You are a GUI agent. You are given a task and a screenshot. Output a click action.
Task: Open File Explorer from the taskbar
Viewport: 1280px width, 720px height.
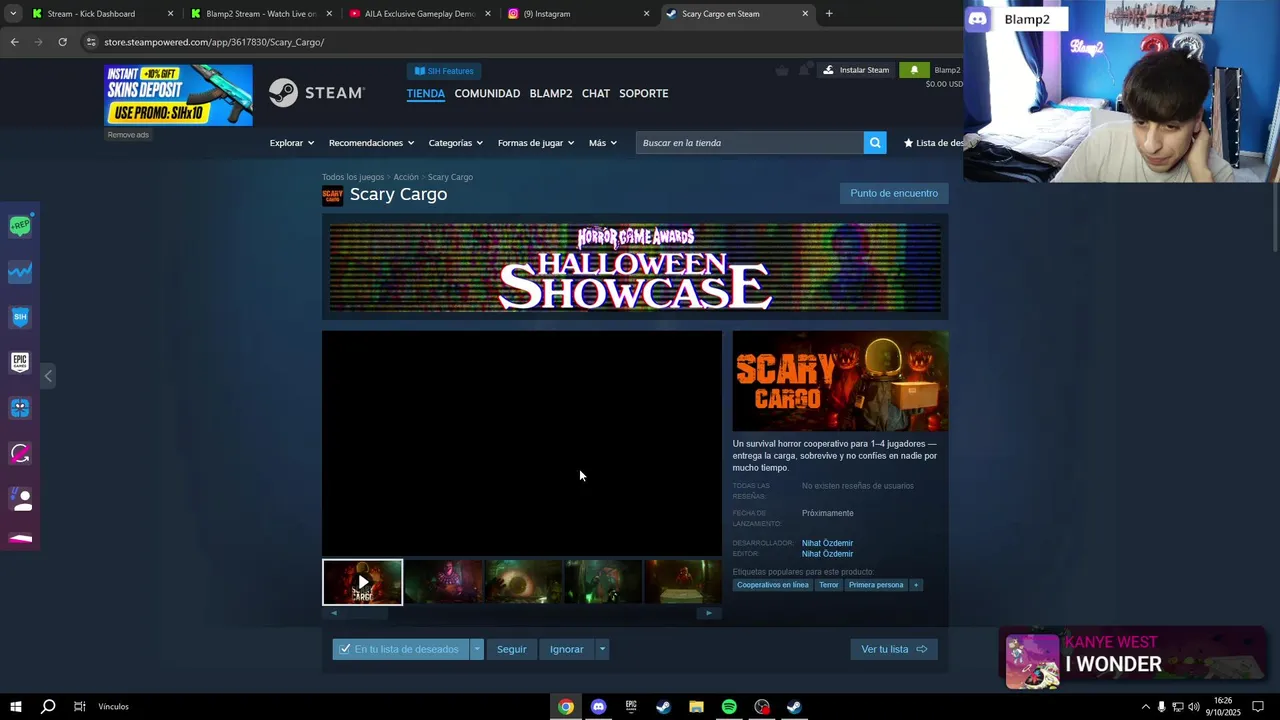click(x=696, y=707)
